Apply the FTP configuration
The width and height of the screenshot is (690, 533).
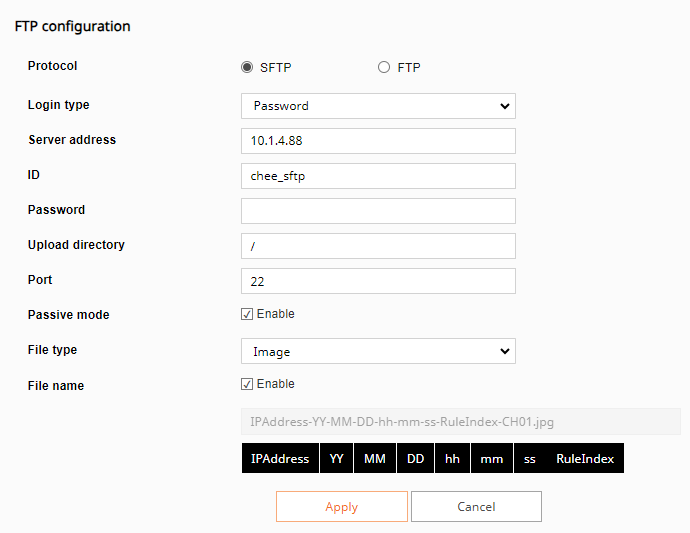(342, 507)
